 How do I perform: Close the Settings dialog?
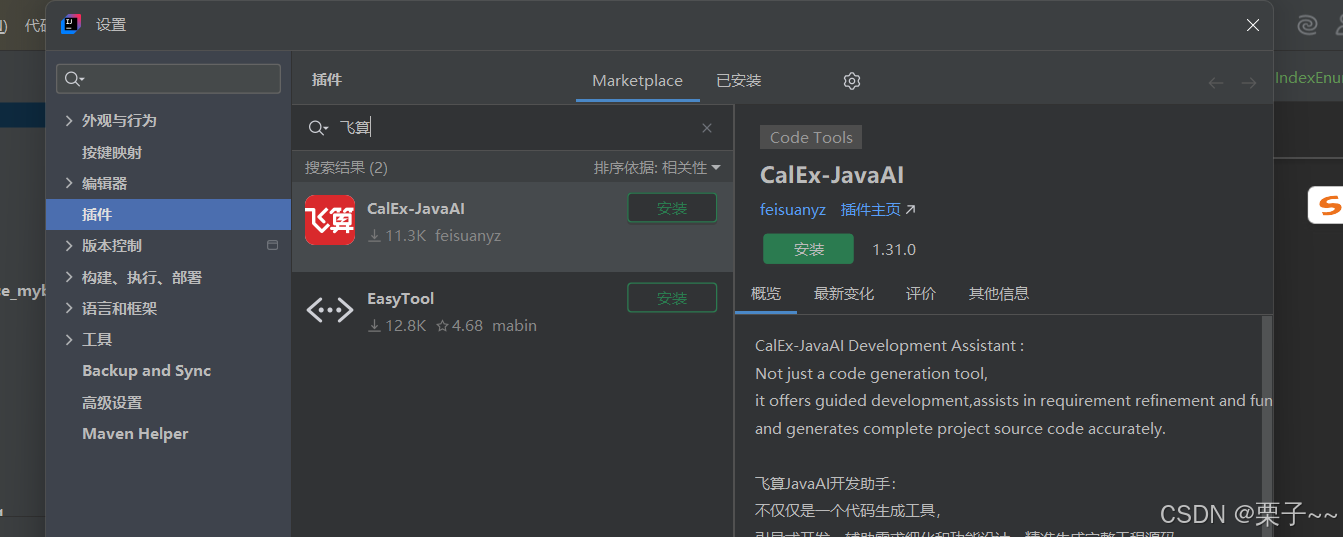[1253, 25]
